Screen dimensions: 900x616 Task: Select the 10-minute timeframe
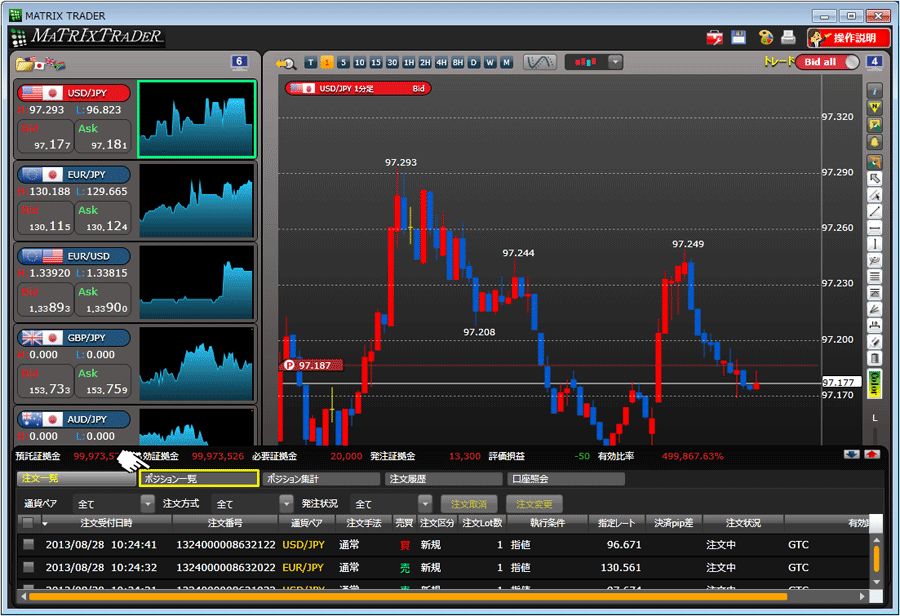pyautogui.click(x=359, y=63)
